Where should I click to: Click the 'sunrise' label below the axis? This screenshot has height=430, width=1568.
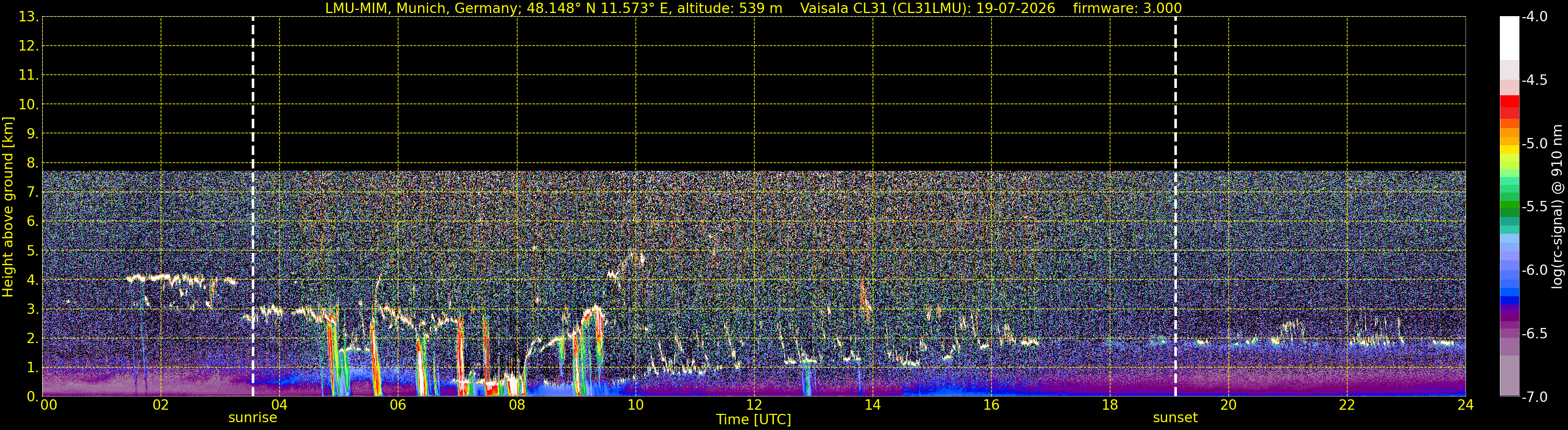click(253, 418)
